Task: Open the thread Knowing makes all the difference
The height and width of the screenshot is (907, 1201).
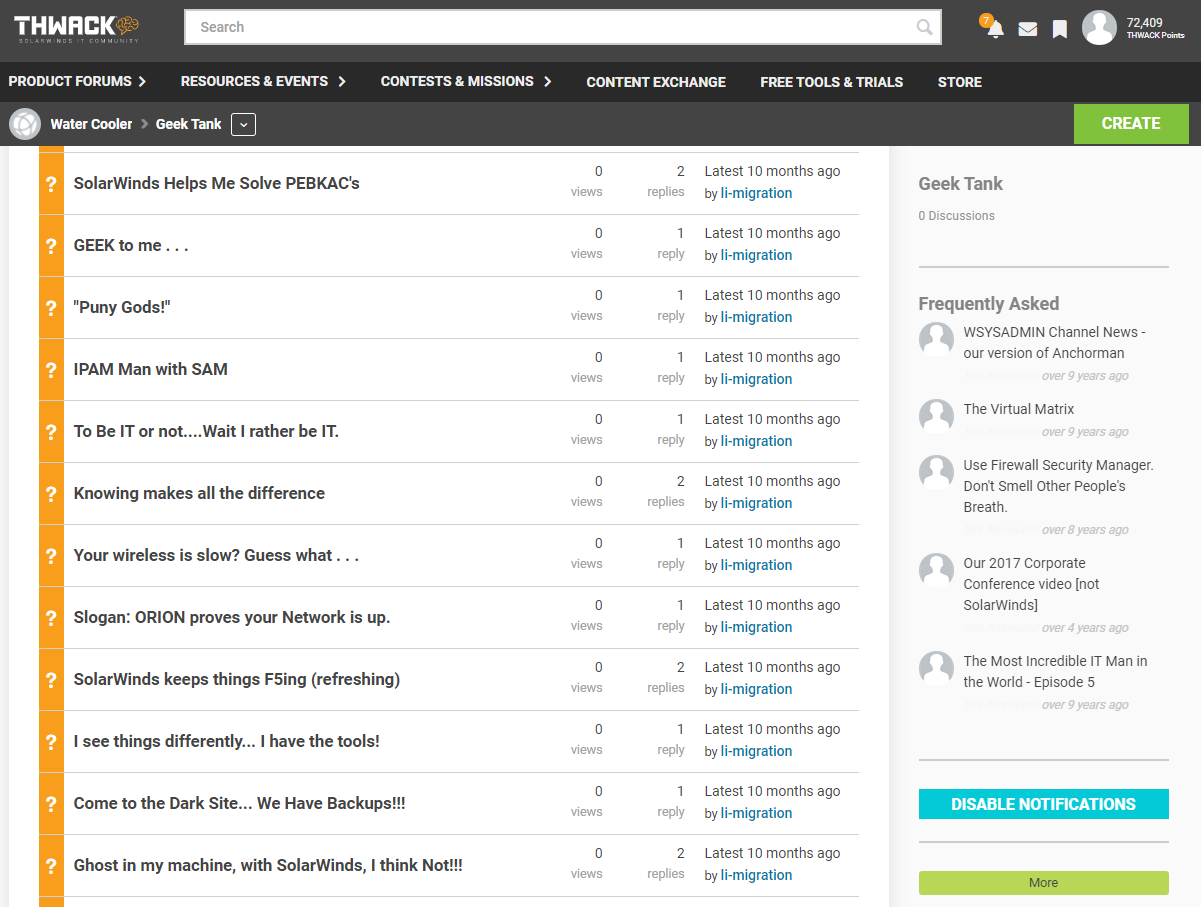Action: pos(199,493)
